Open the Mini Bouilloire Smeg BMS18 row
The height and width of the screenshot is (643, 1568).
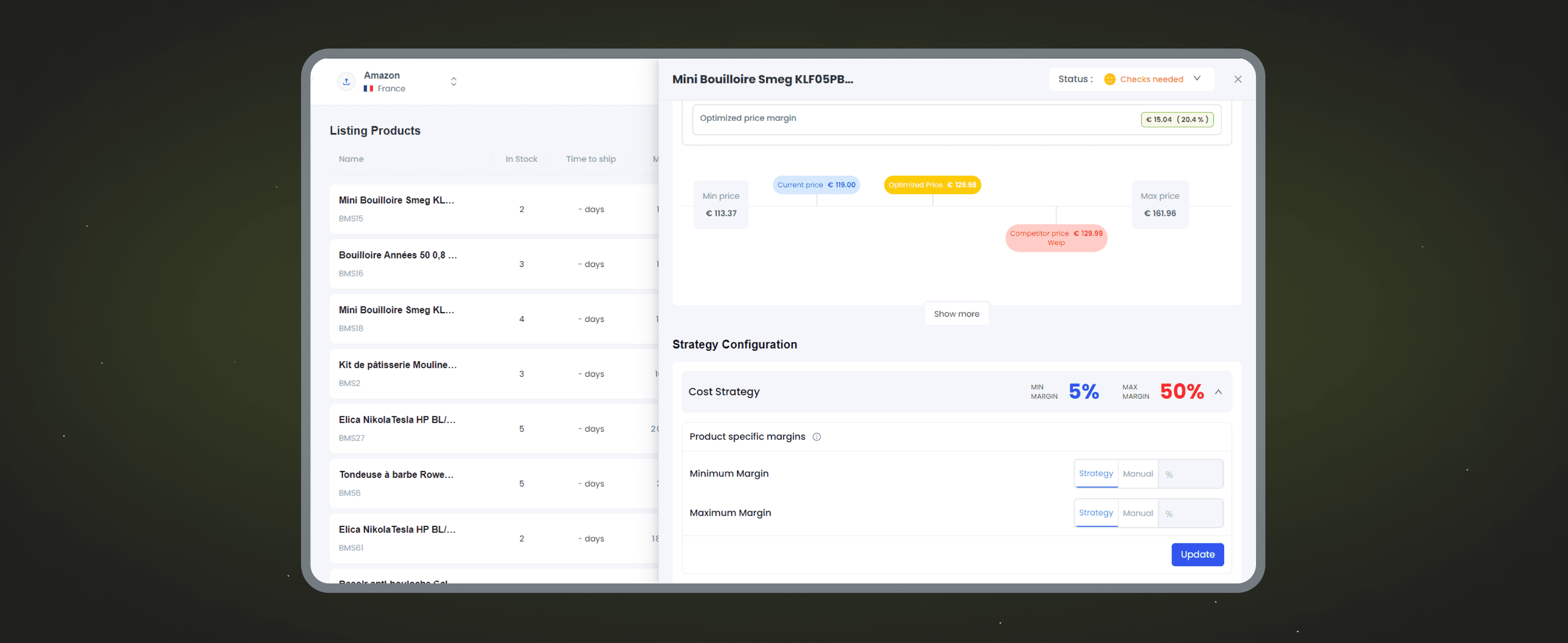pyautogui.click(x=494, y=319)
